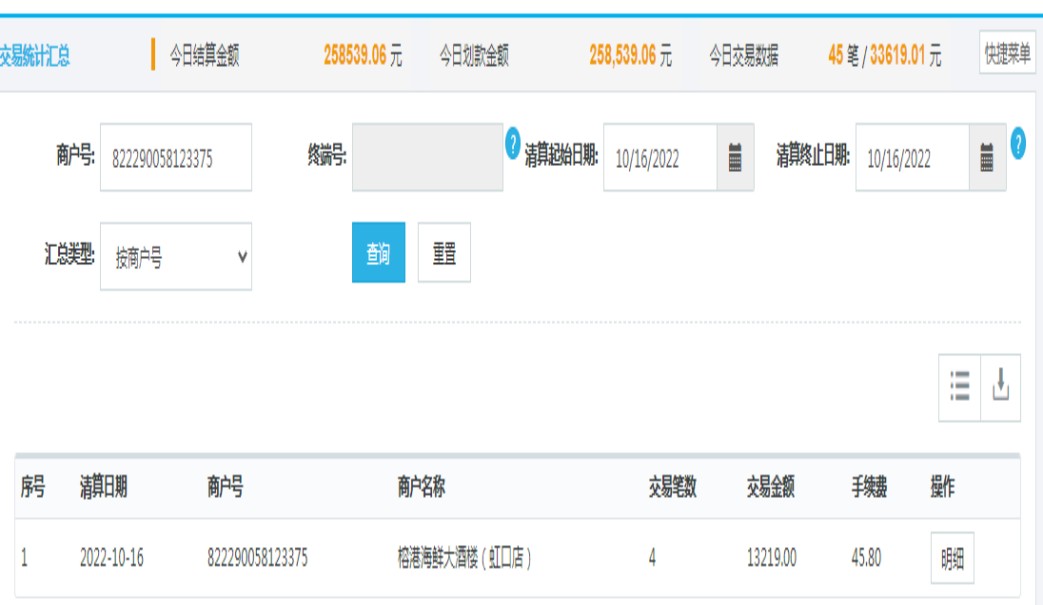Sort by the 交易金额 column header

click(x=770, y=487)
